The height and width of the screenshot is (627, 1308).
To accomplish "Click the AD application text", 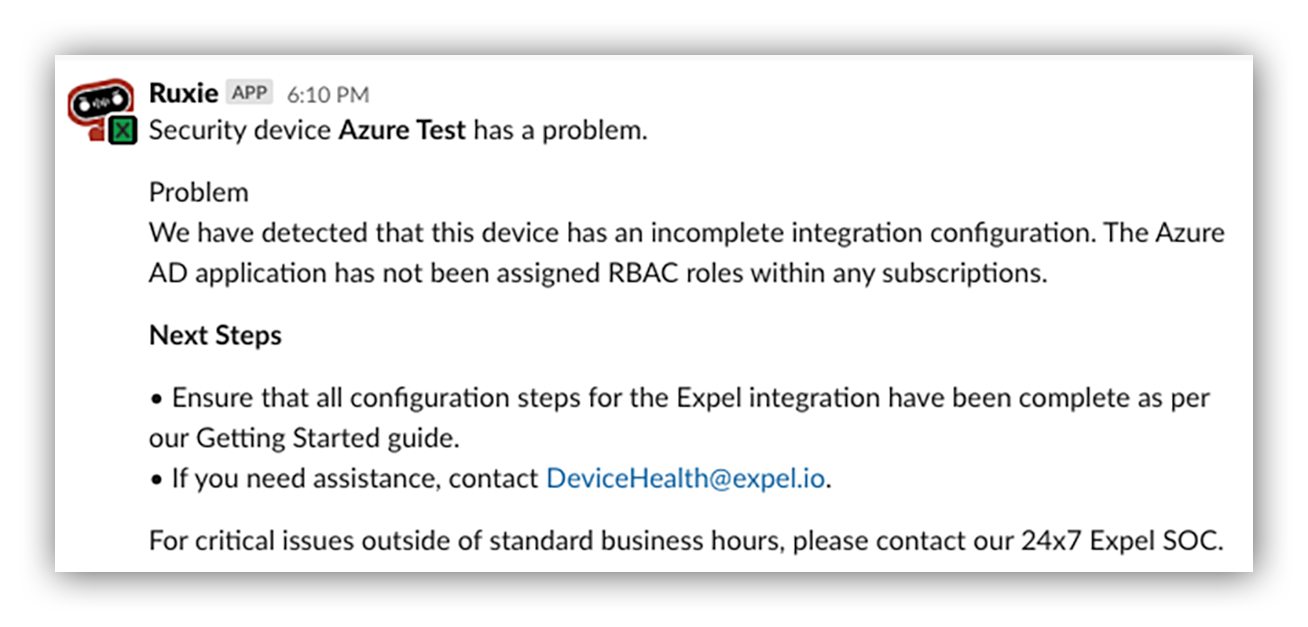I will (238, 273).
